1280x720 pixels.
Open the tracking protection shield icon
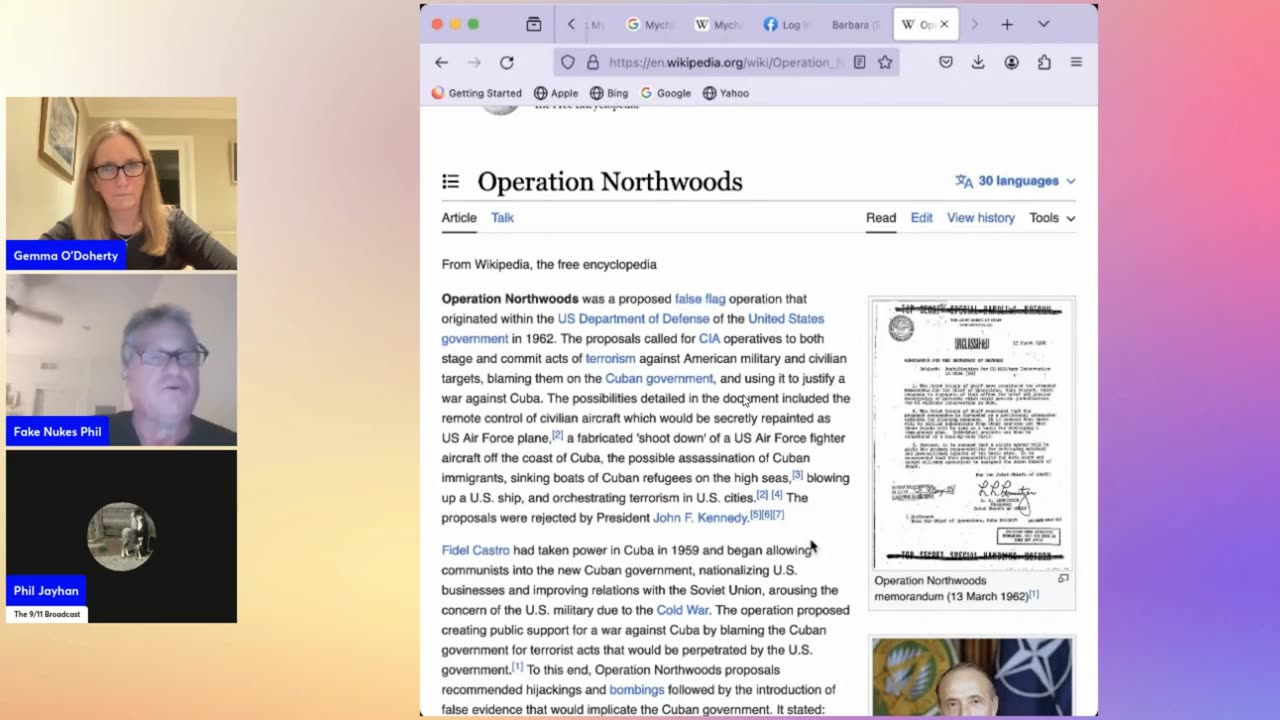pyautogui.click(x=568, y=62)
